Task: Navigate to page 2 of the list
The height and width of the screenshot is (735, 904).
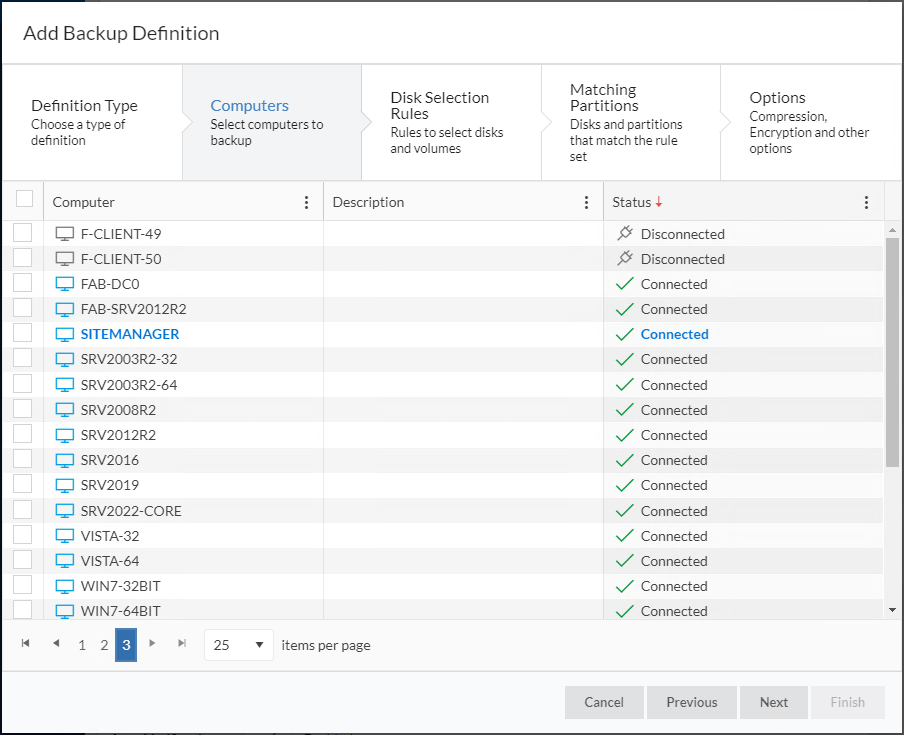Action: [x=104, y=645]
